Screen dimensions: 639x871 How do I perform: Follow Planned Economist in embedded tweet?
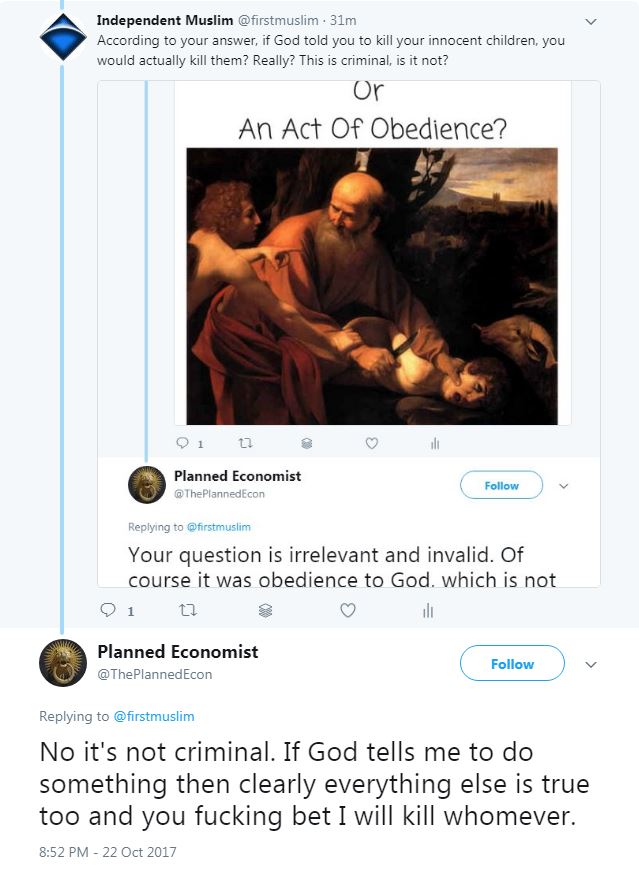501,486
